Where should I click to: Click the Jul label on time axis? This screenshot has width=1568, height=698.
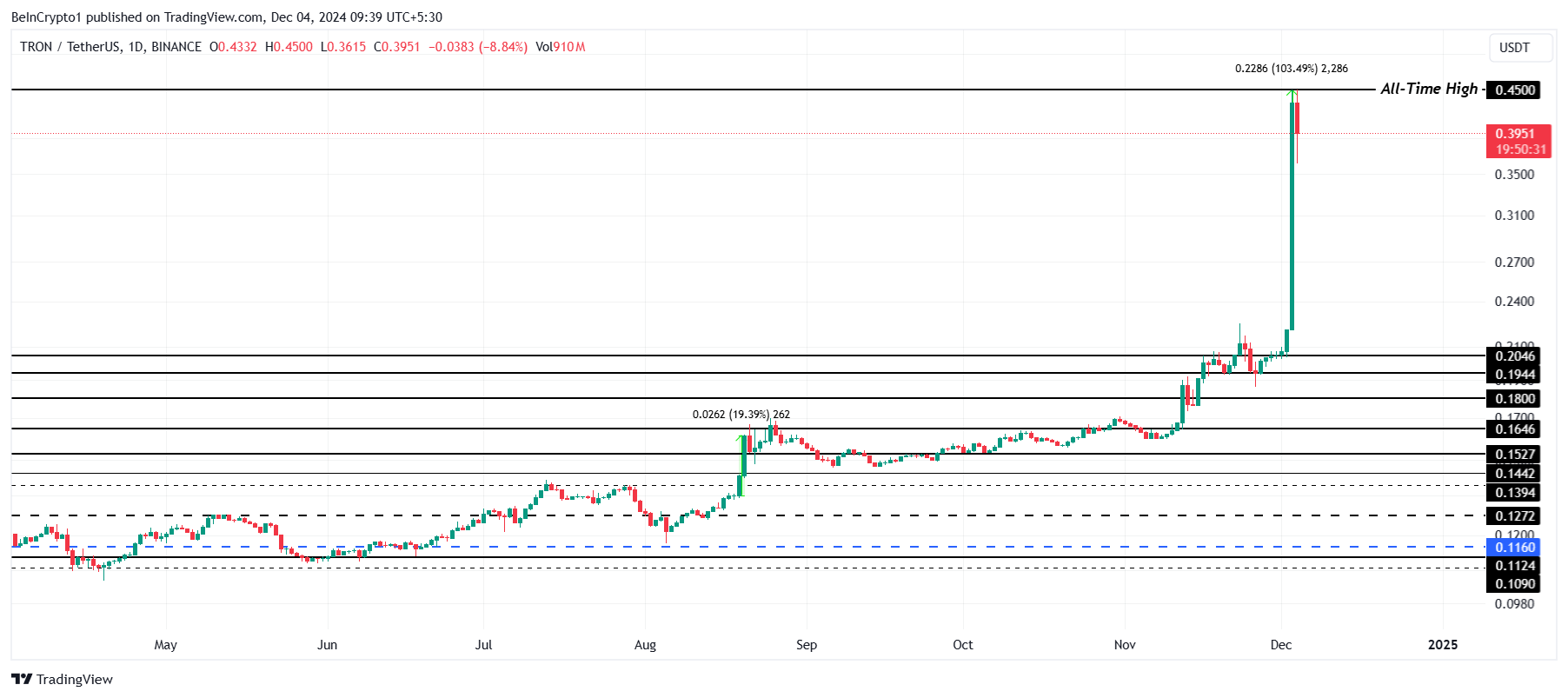pyautogui.click(x=483, y=645)
